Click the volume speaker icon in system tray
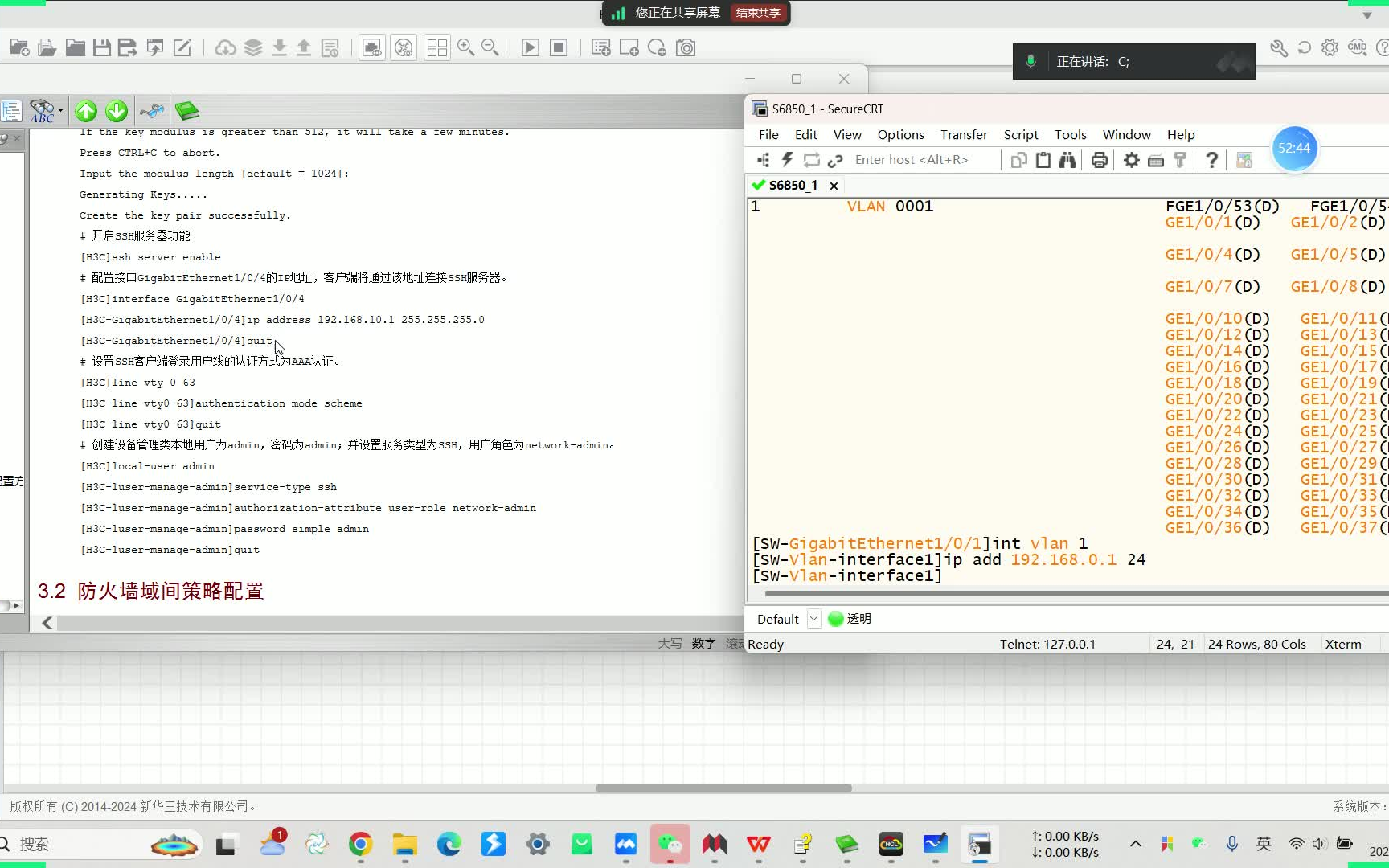The width and height of the screenshot is (1389, 868). pyautogui.click(x=1319, y=844)
